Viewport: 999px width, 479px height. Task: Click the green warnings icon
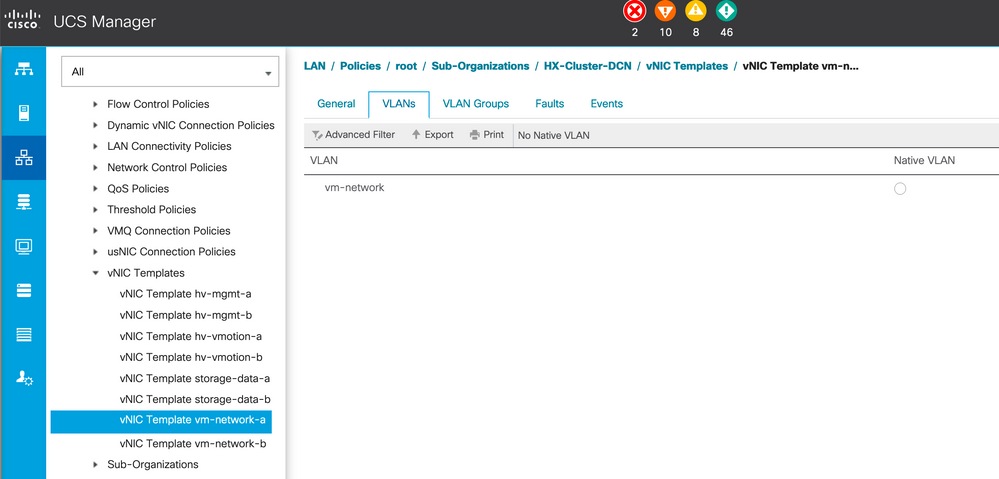[x=726, y=11]
